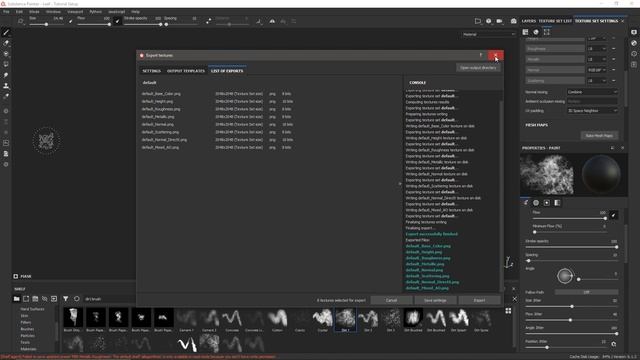Viewport: 640px width, 360px height.
Task: Click Save settings button
Action: pyautogui.click(x=435, y=300)
